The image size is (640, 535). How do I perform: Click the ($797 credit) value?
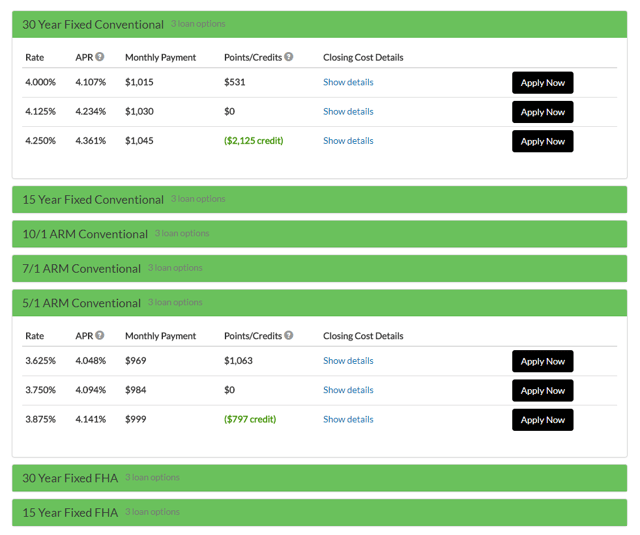point(250,420)
